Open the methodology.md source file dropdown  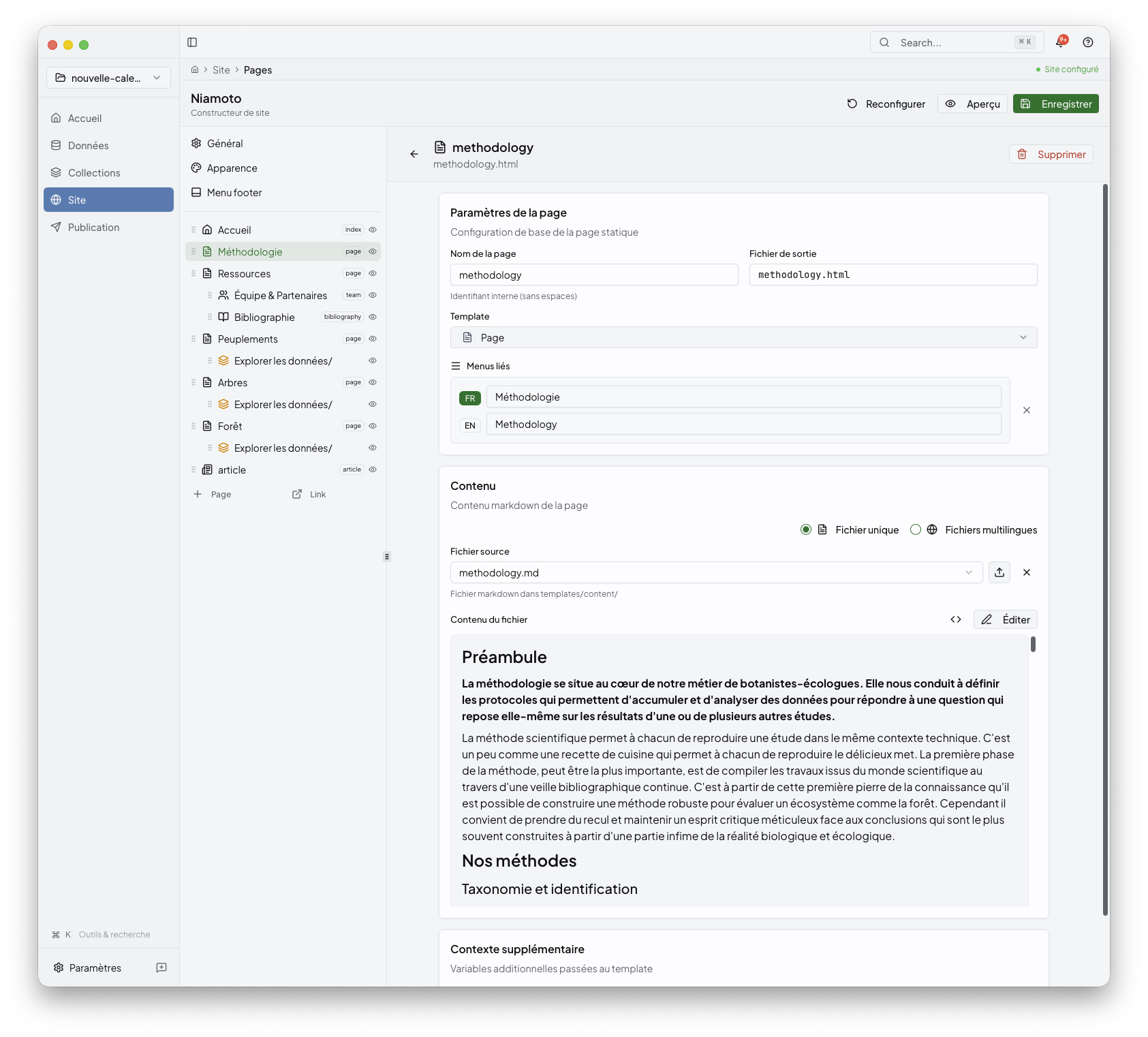(967, 572)
